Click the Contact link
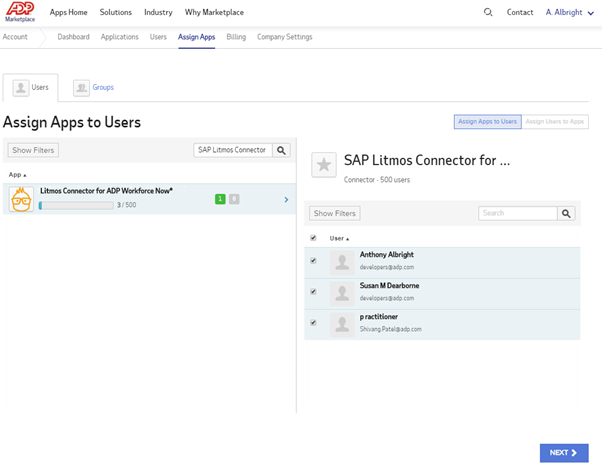Screen dimensions: 602x467 (x=520, y=12)
